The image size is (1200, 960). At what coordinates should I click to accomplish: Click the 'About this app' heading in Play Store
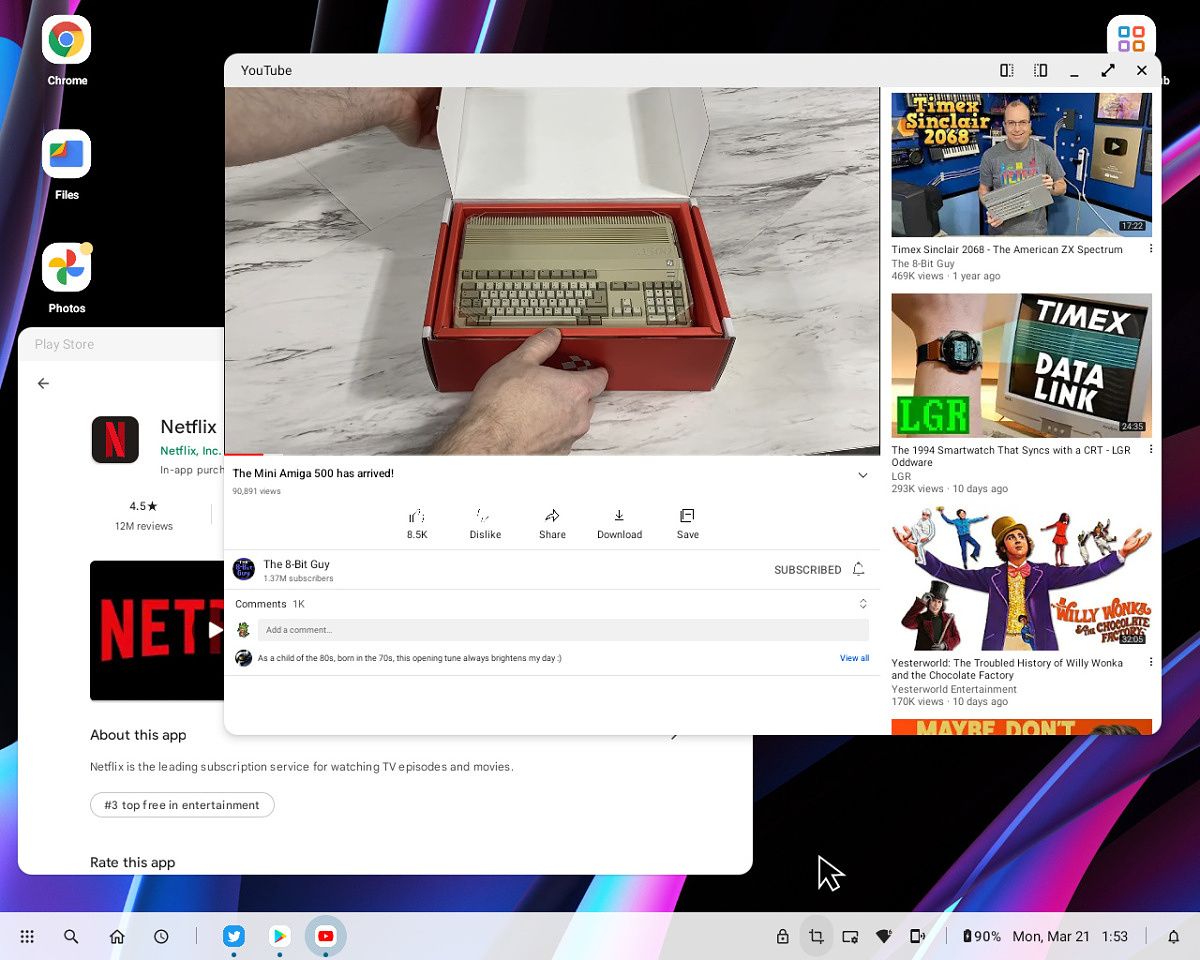pos(138,735)
